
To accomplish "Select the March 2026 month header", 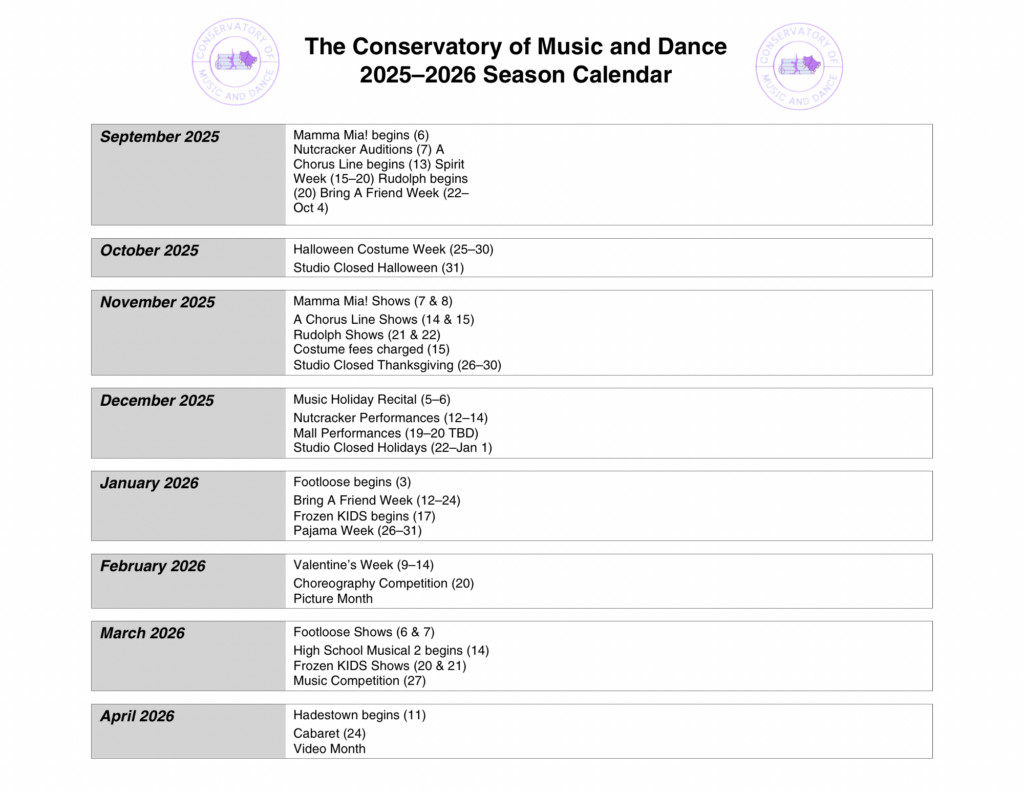I will tap(143, 633).
